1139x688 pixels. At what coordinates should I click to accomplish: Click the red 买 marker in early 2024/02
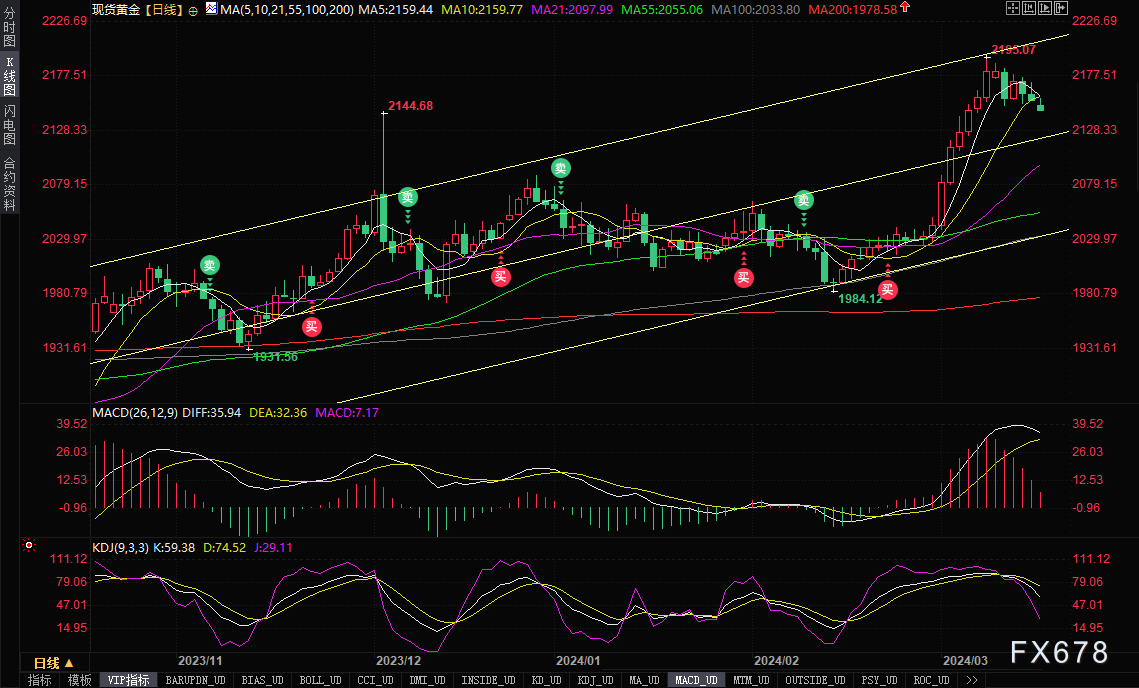click(743, 278)
